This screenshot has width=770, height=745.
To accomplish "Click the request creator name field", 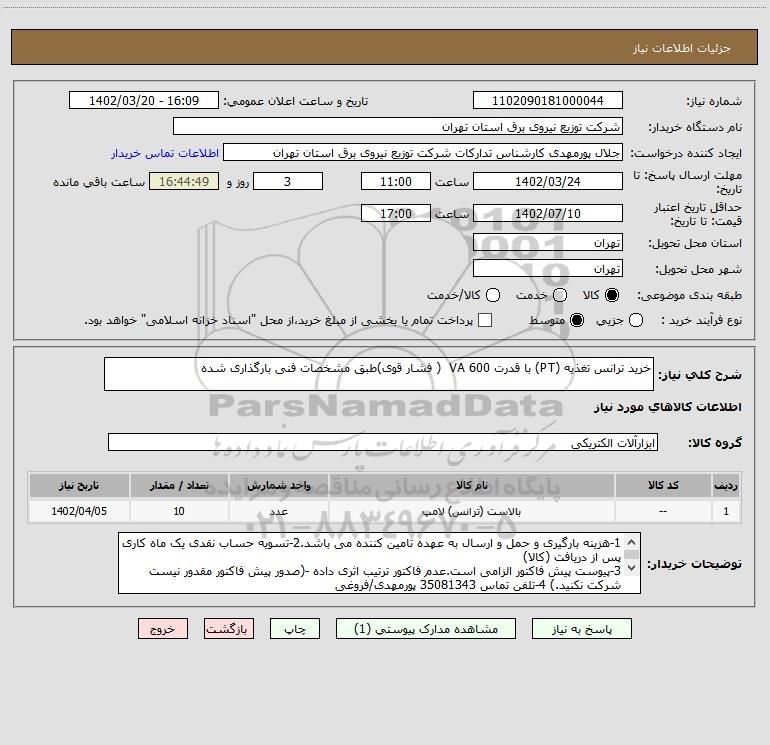I will click(423, 152).
